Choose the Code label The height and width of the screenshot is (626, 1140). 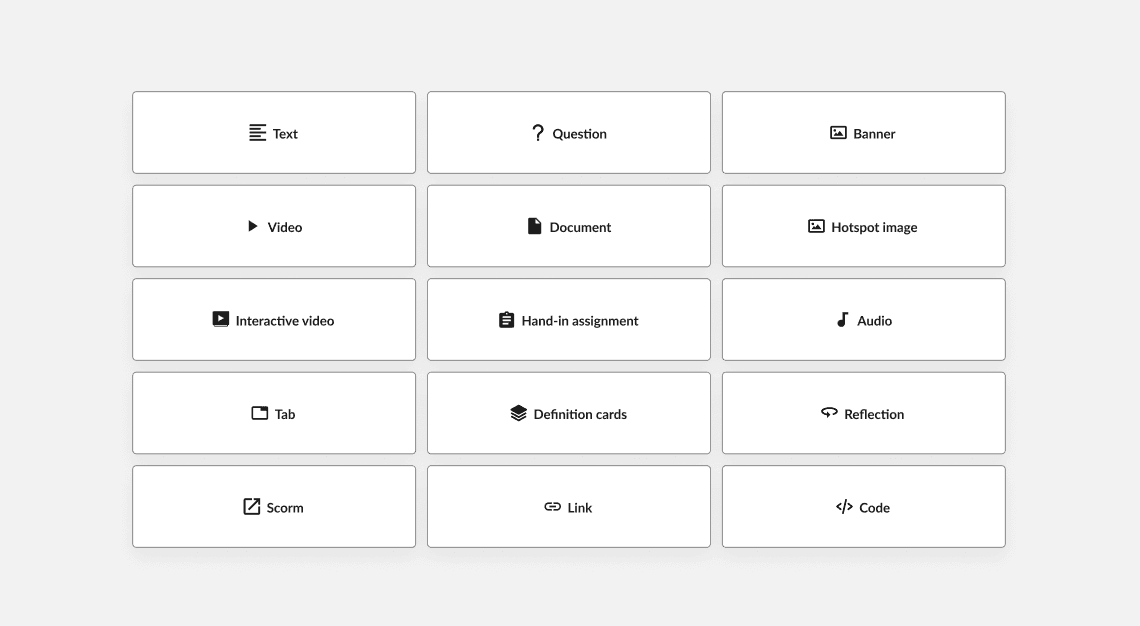point(874,508)
